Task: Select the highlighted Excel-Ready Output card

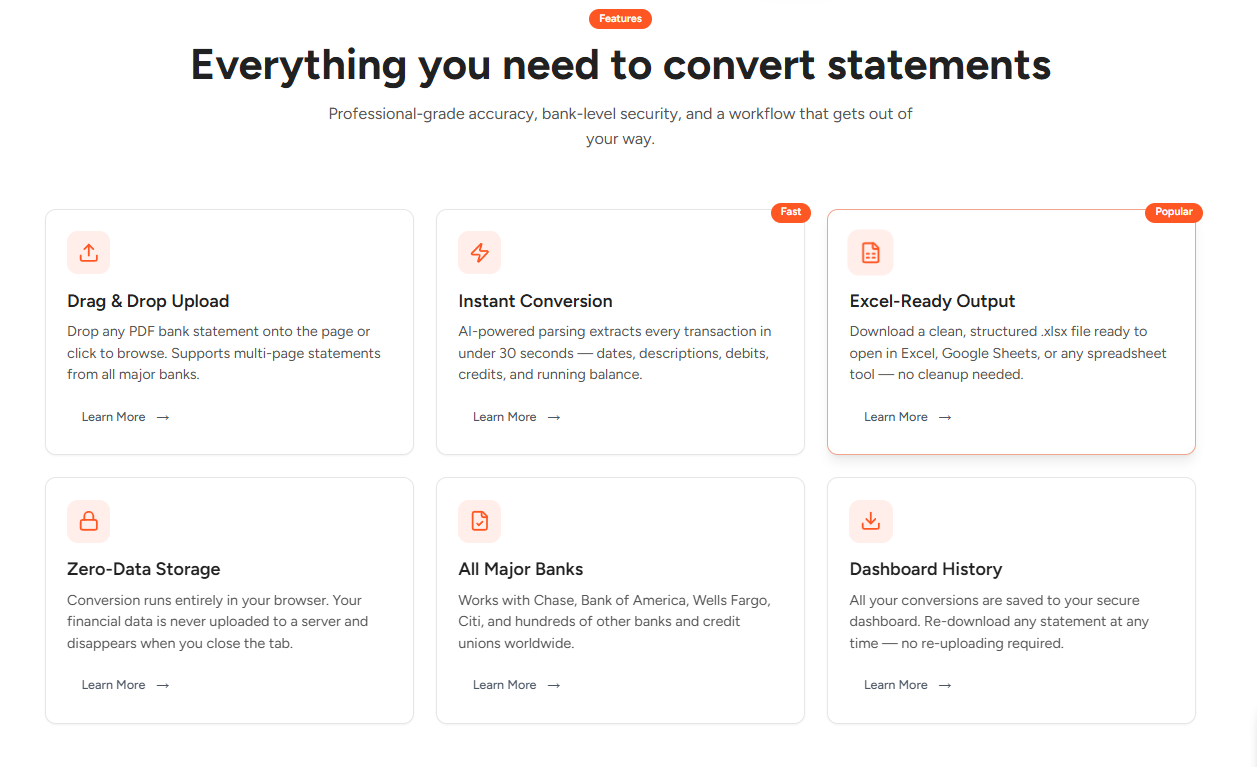Action: coord(1010,332)
